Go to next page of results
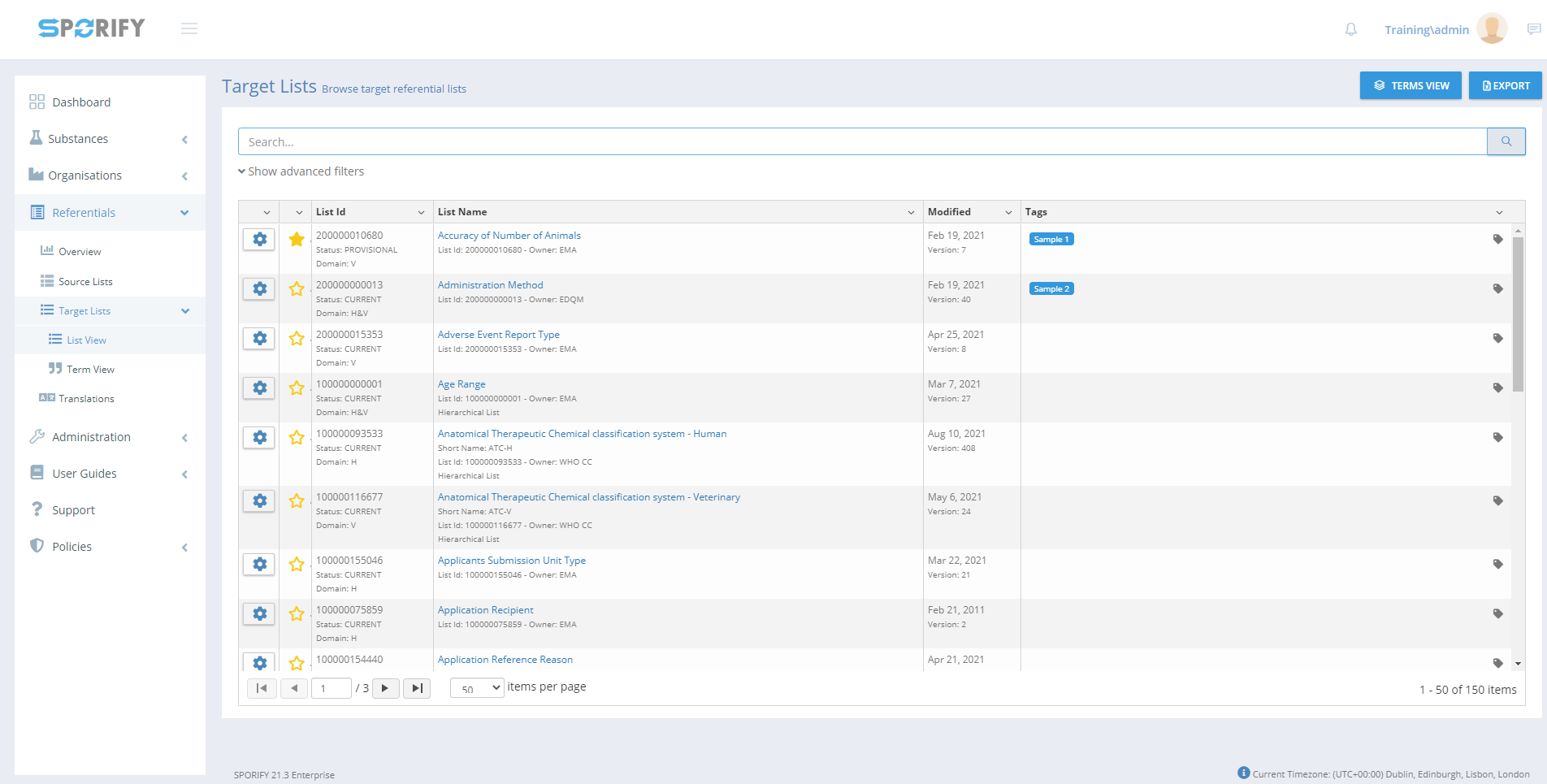The width and height of the screenshot is (1547, 784). [x=385, y=688]
